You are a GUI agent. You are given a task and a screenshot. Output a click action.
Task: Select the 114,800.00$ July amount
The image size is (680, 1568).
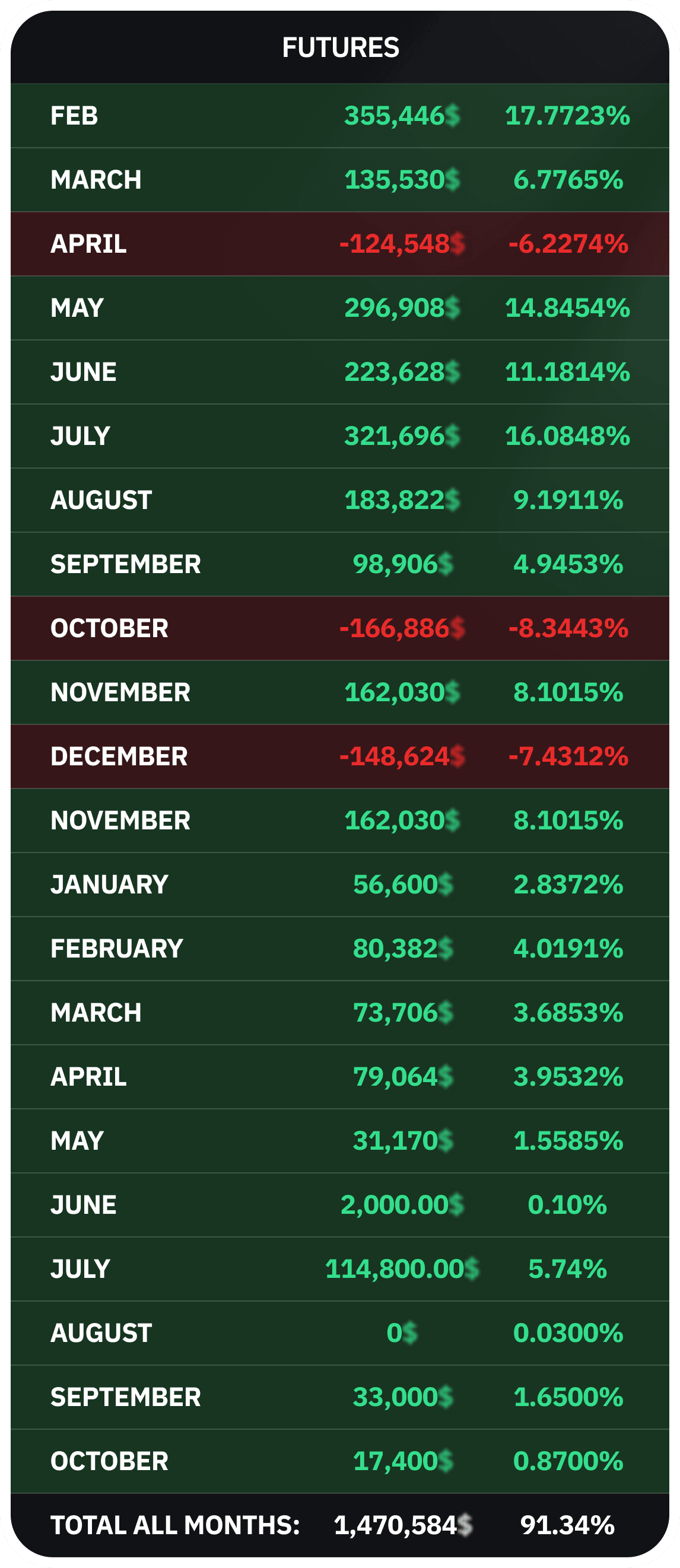[402, 1269]
